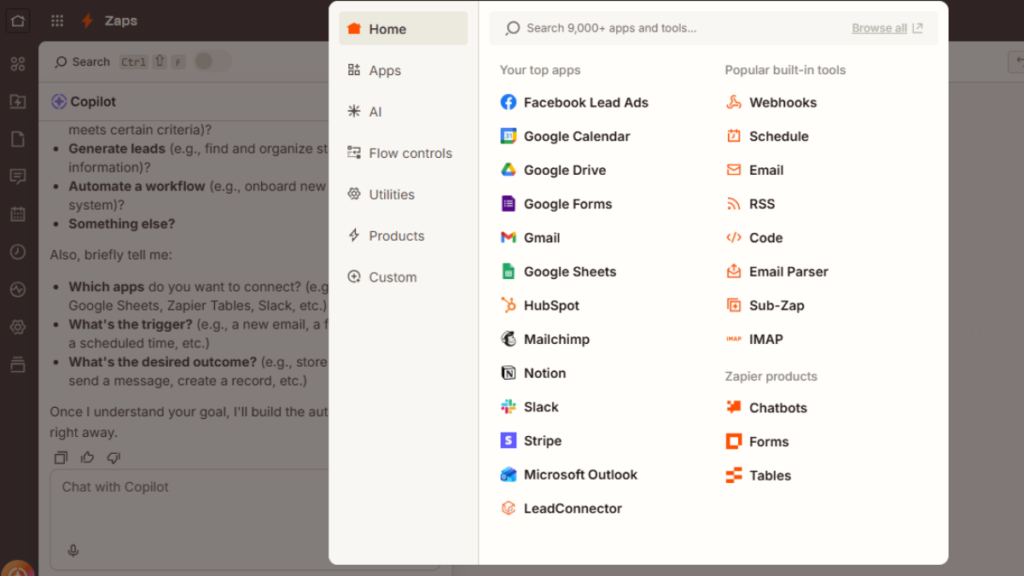Select Stripe app
The image size is (1024, 576).
pos(531,441)
